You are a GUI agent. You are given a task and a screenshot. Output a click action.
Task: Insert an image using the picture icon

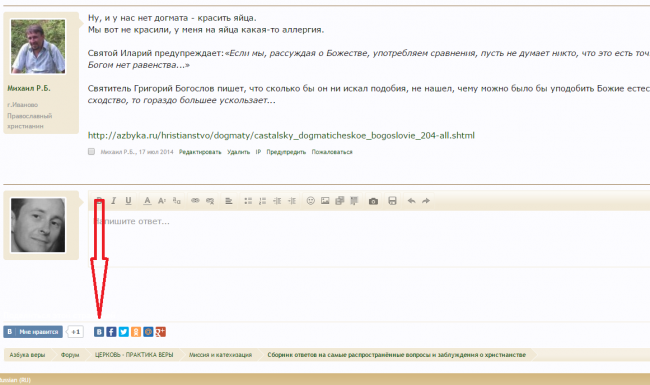pos(325,201)
